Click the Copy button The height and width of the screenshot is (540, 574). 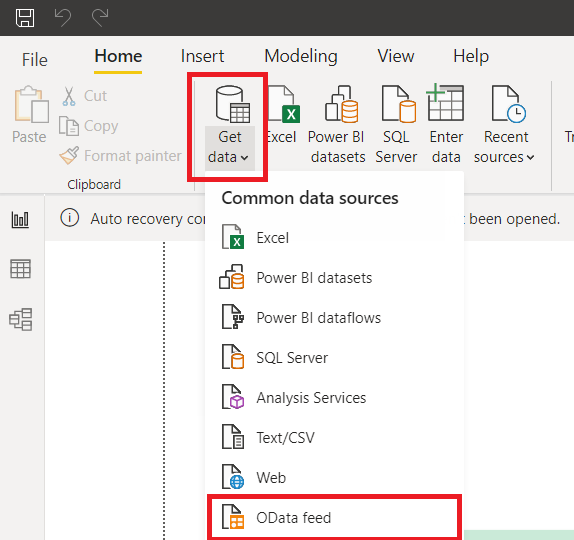click(x=89, y=126)
